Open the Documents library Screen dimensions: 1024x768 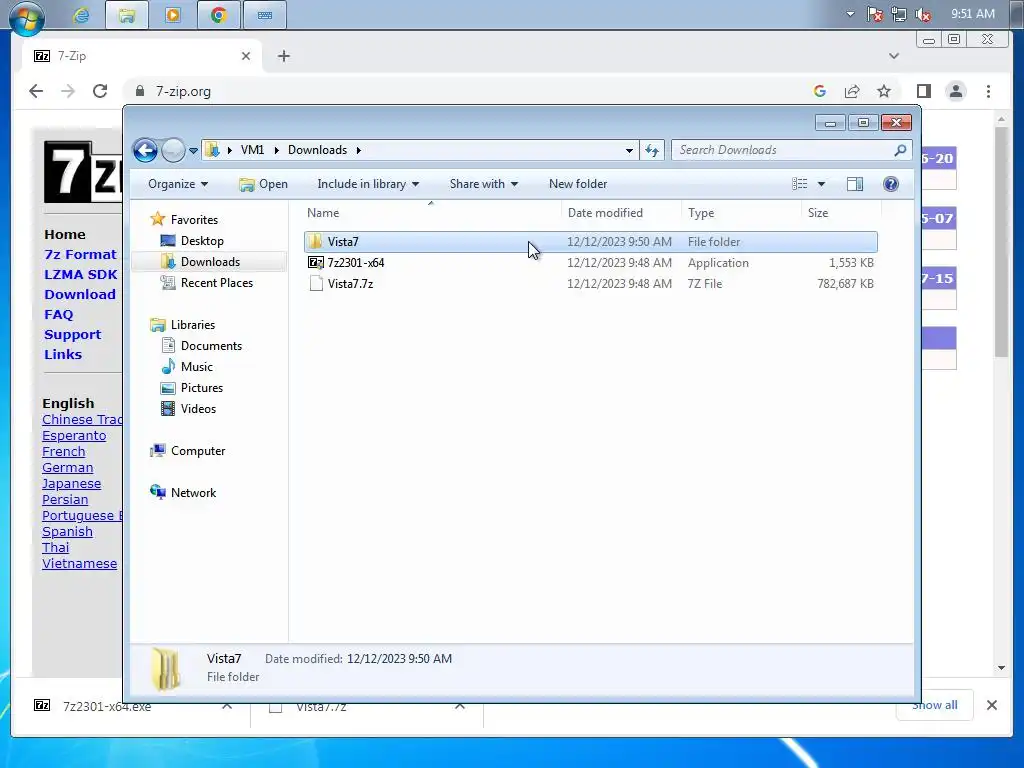tap(211, 345)
